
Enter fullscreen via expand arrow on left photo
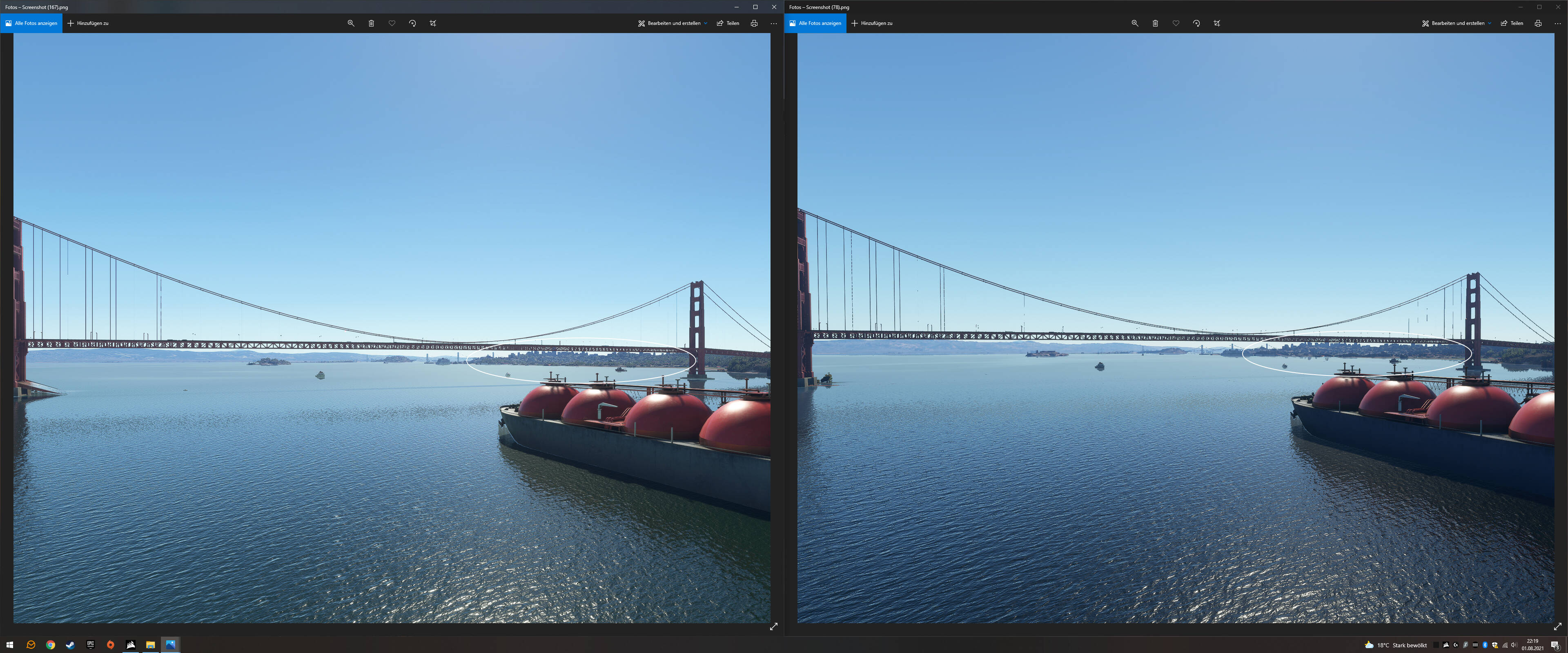coord(774,626)
